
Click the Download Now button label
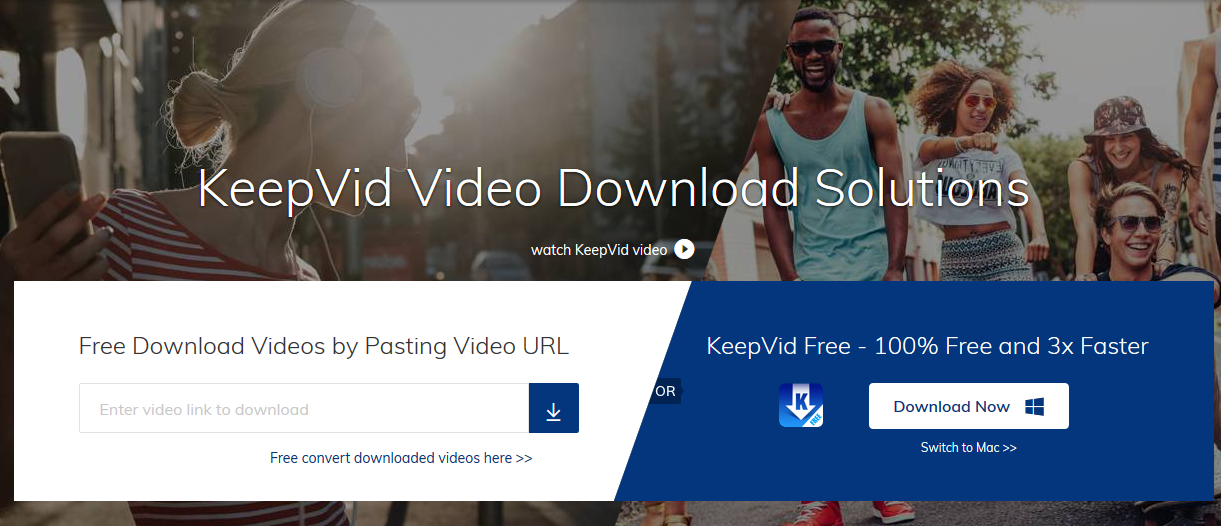(952, 406)
